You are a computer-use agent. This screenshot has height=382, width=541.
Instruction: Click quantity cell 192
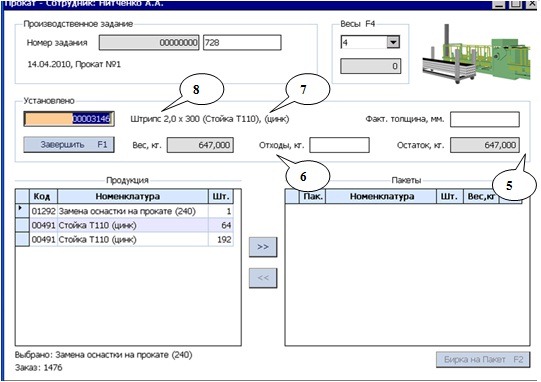pos(221,239)
